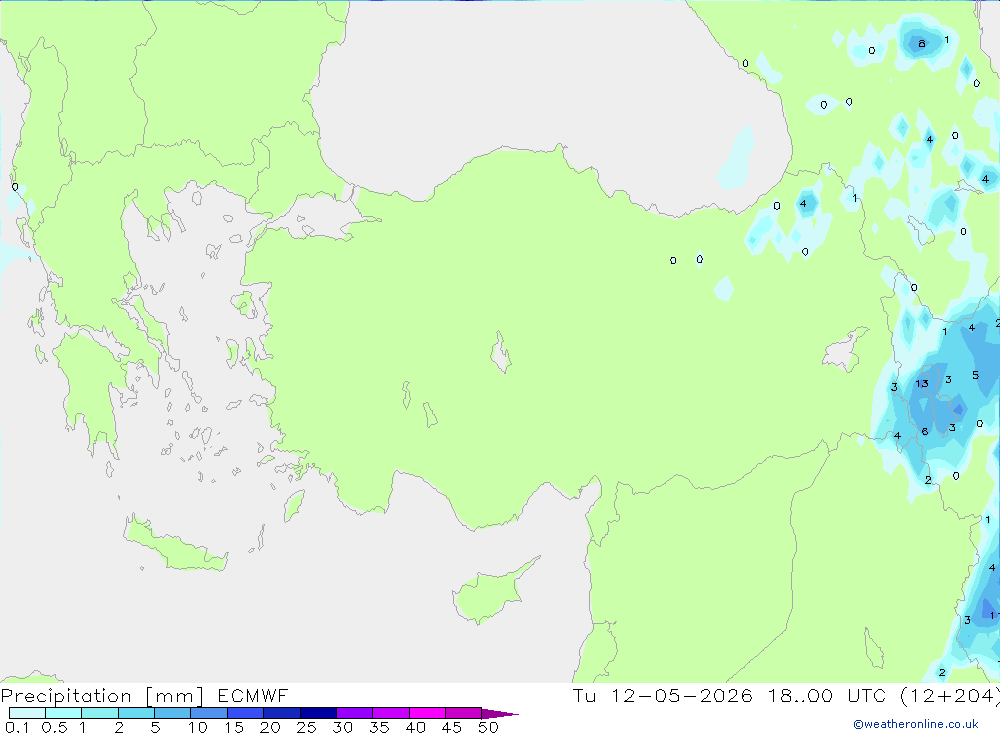Click the island of Crete on map
Image resolution: width=1000 pixels, height=733 pixels.
pyautogui.click(x=175, y=544)
